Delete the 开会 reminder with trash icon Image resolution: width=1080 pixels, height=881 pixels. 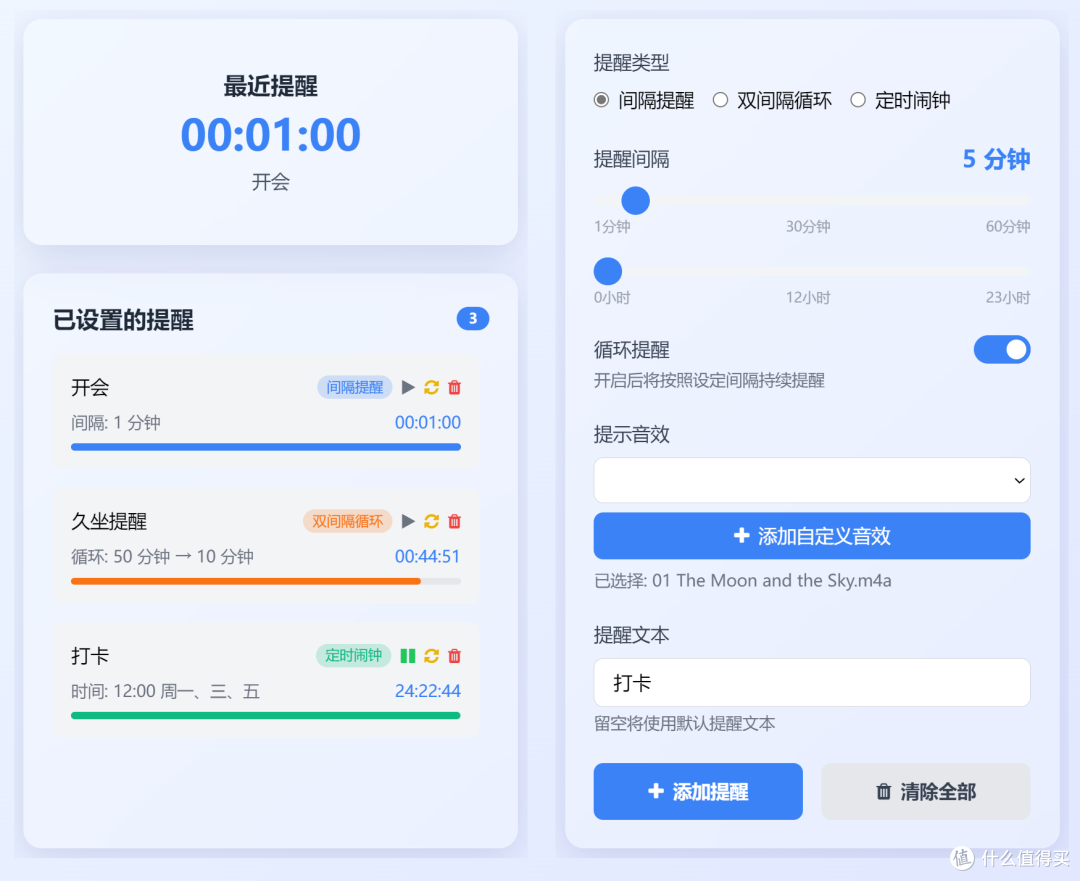pyautogui.click(x=455, y=387)
